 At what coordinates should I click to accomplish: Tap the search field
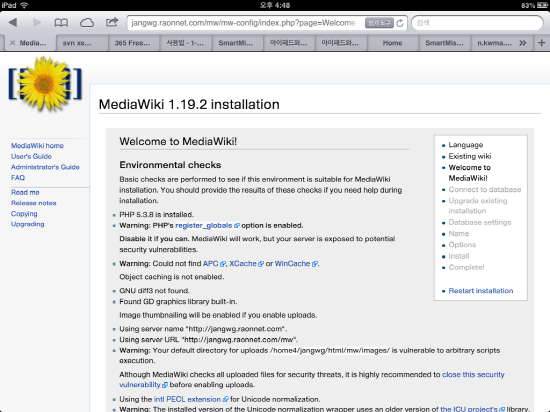click(477, 23)
